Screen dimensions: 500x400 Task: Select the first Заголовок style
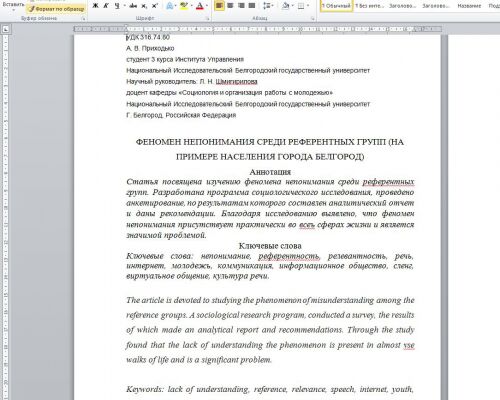[x=402, y=6]
